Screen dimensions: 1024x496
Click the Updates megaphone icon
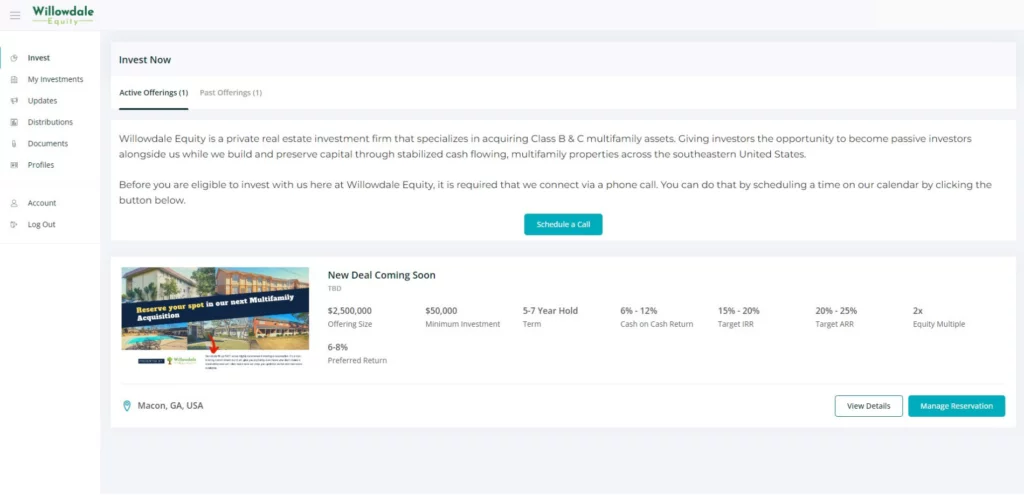tap(14, 101)
